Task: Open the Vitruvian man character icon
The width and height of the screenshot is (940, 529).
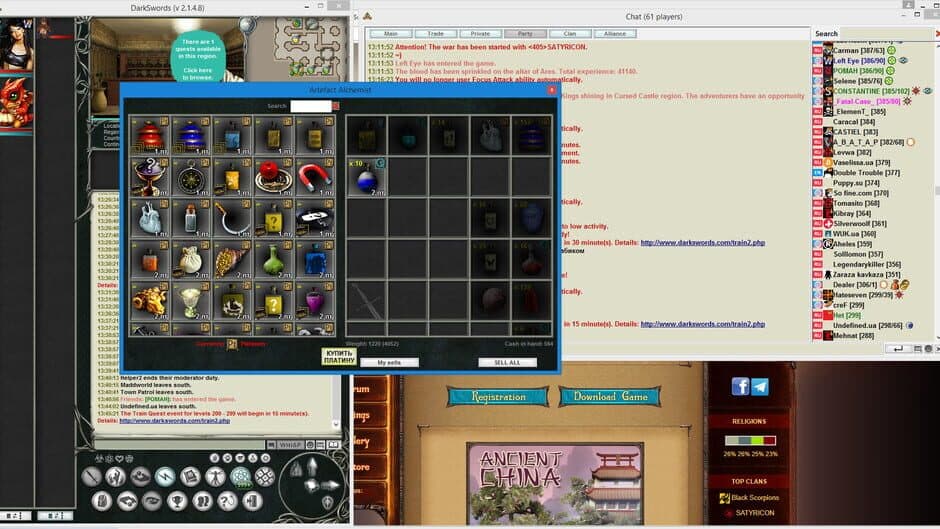Action: click(x=215, y=477)
